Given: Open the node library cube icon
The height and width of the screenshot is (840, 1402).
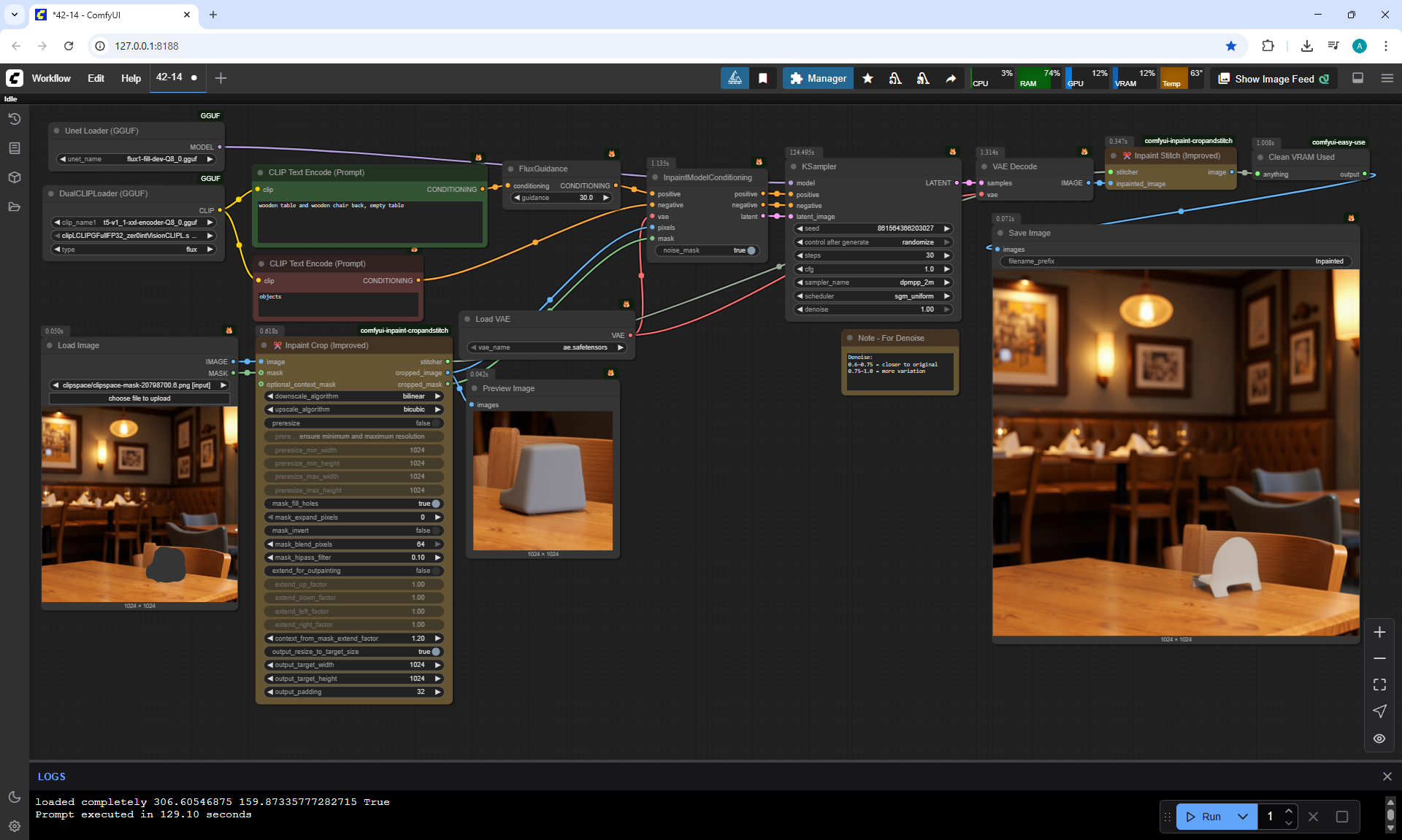Looking at the screenshot, I should (14, 177).
